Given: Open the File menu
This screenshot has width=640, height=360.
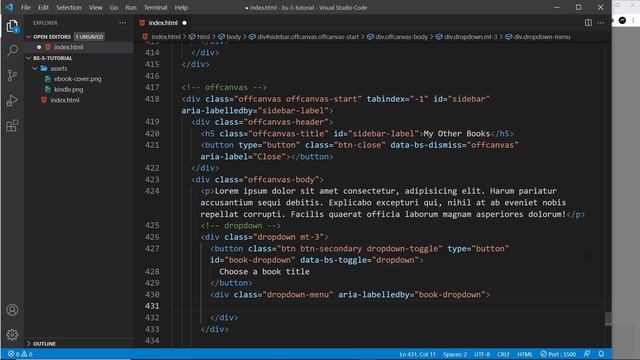Looking at the screenshot, I should pyautogui.click(x=26, y=7).
